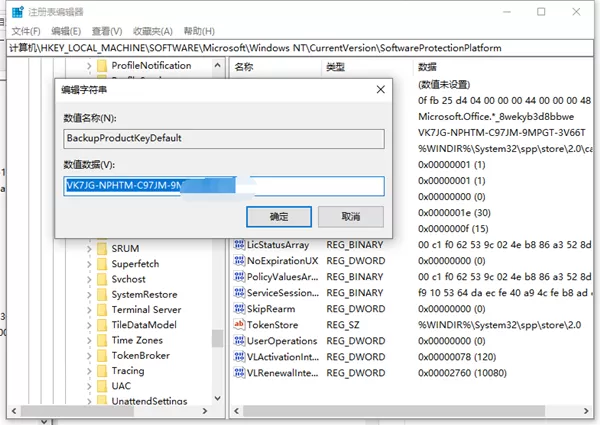Click the 数据 column header
600x425 pixels.
coord(427,67)
